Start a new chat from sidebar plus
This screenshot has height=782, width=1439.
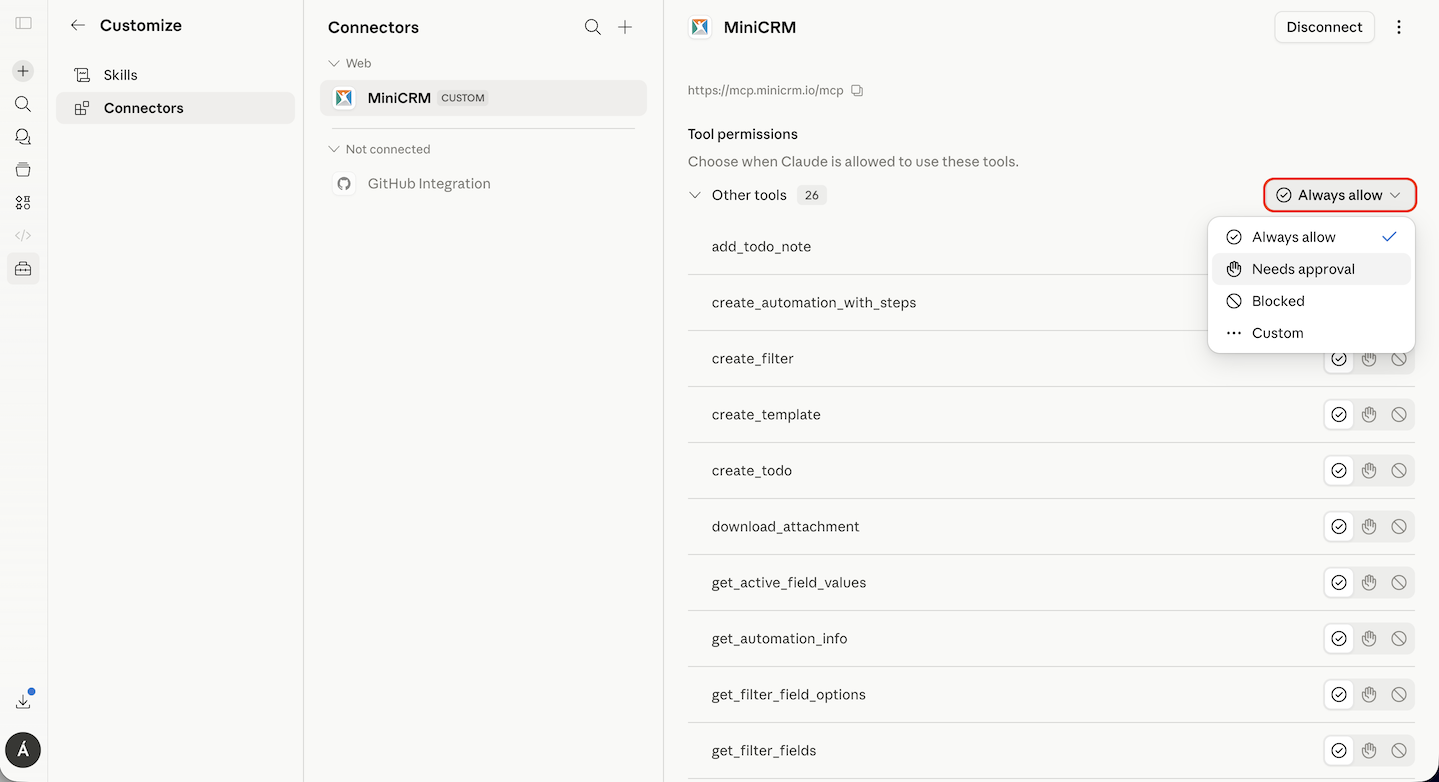[23, 71]
